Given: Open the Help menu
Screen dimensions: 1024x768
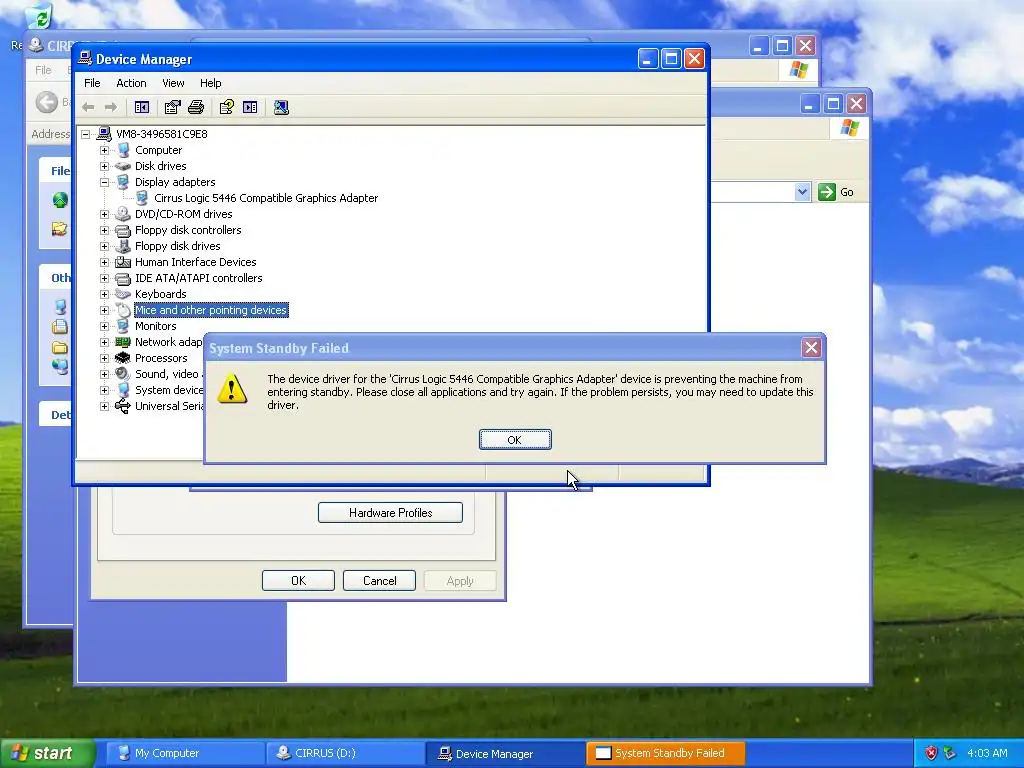Looking at the screenshot, I should click(210, 83).
